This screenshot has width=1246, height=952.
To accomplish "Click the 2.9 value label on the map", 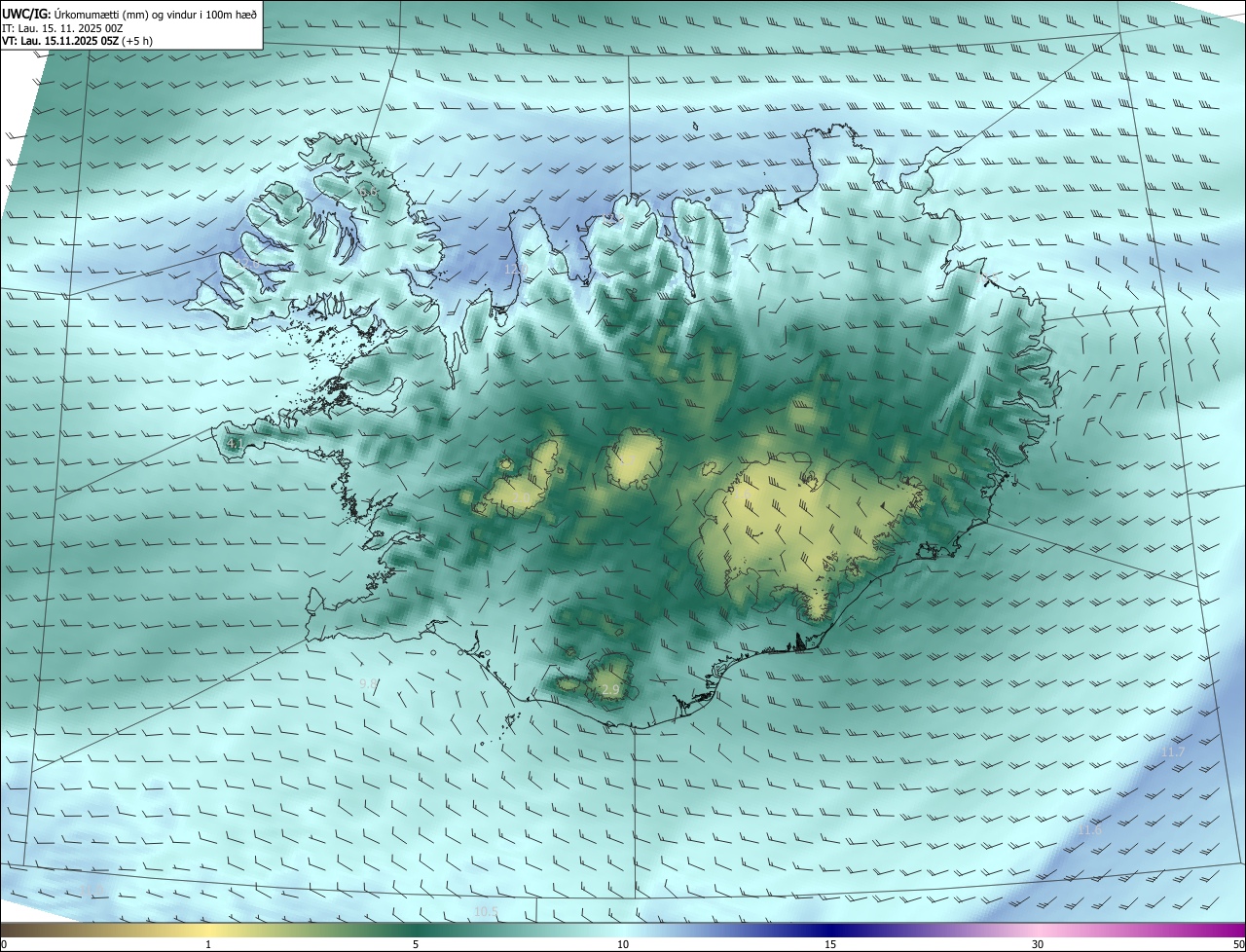I will click(610, 690).
